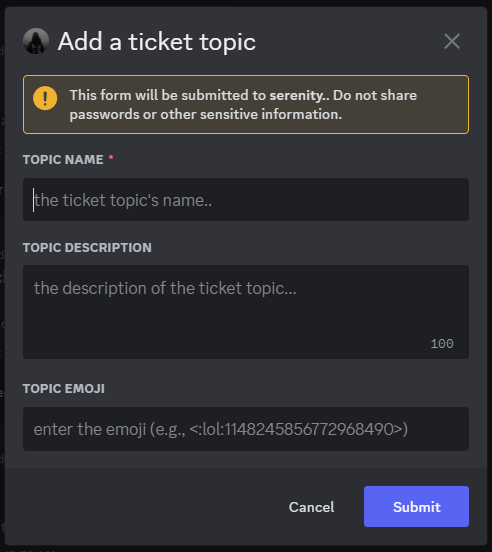Click the Add a ticket topic heading
The height and width of the screenshot is (552, 492).
(157, 42)
